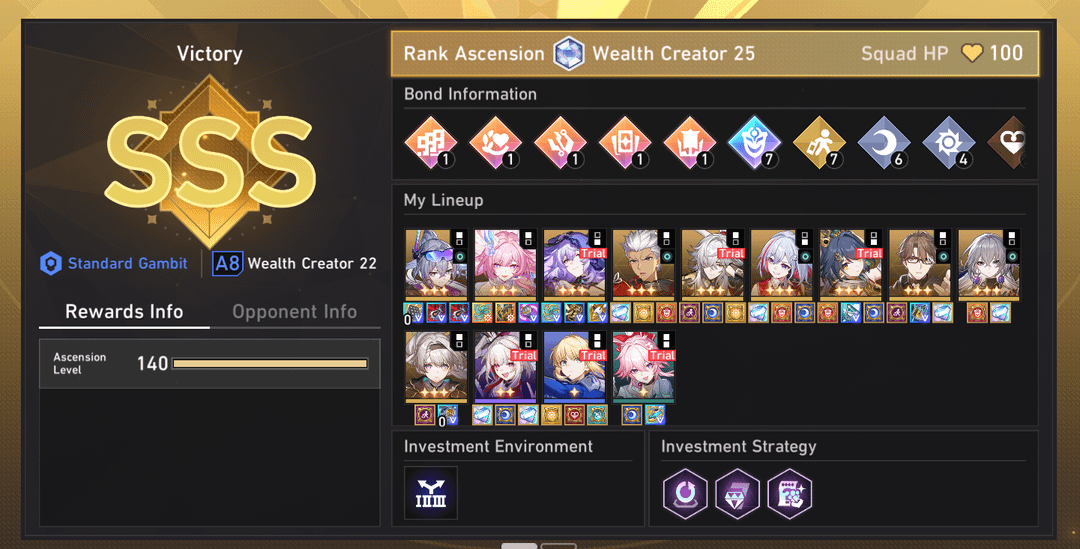Screen dimensions: 1080x549
Task: Click the blue mask bond icon
Action: 754,143
